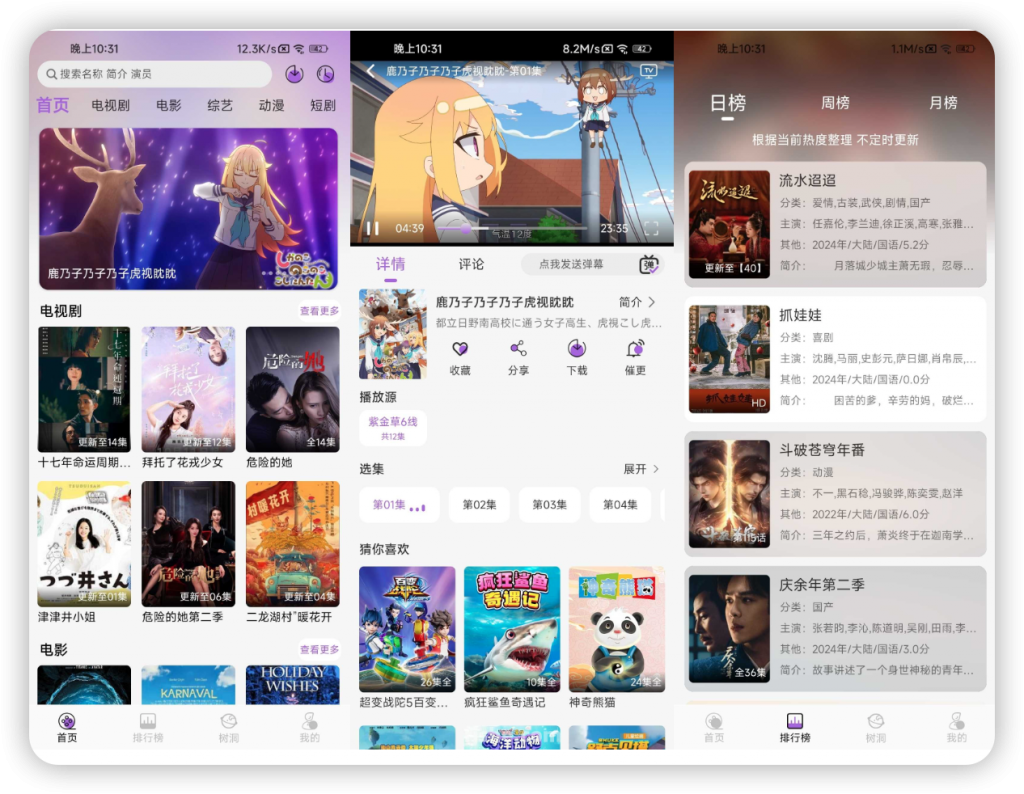The width and height of the screenshot is (1024, 794).
Task: Tap the battery icon in the player status bar
Action: (x=642, y=49)
